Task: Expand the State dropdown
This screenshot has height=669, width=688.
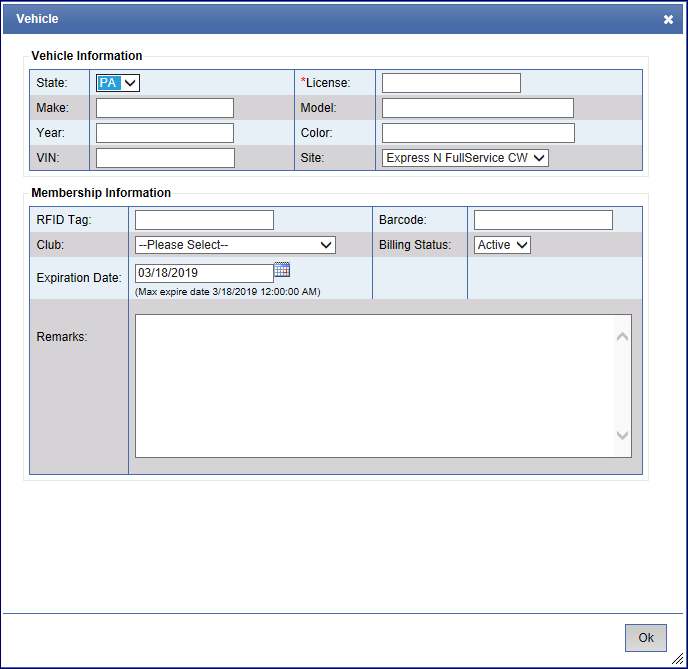Action: pyautogui.click(x=118, y=83)
